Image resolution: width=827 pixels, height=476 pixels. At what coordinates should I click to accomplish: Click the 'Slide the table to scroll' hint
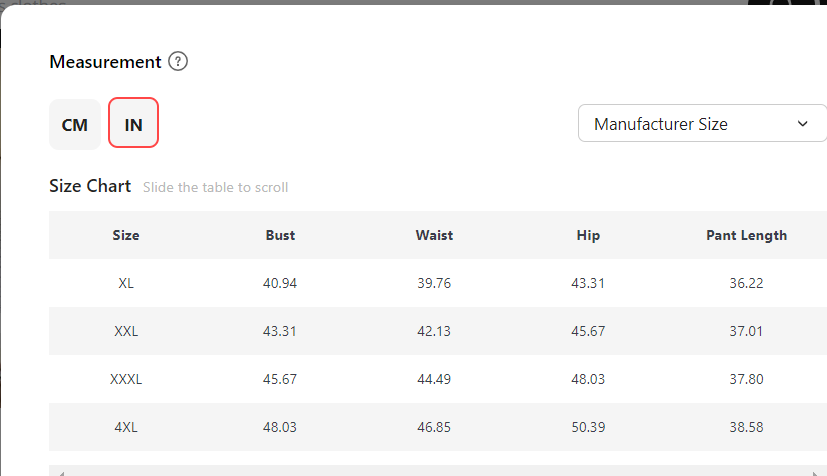point(215,188)
